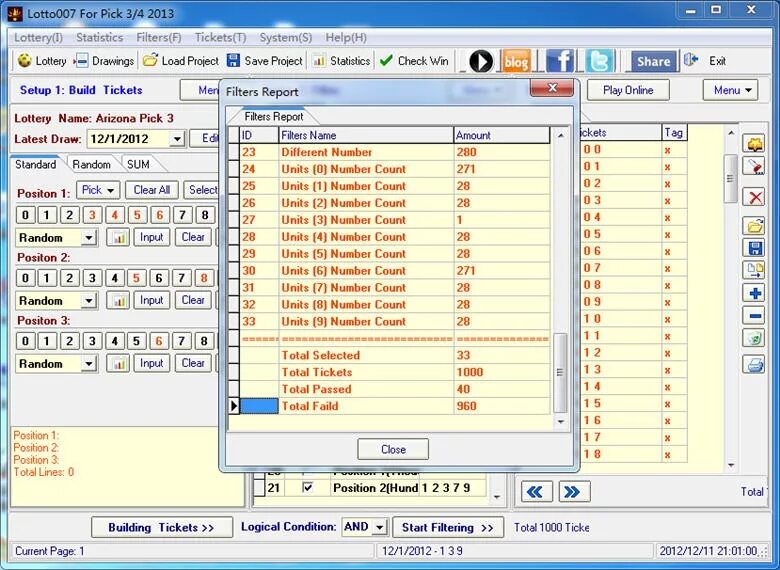Click the Load Project toolbar icon
Screen dimensions: 780x570
tap(150, 60)
